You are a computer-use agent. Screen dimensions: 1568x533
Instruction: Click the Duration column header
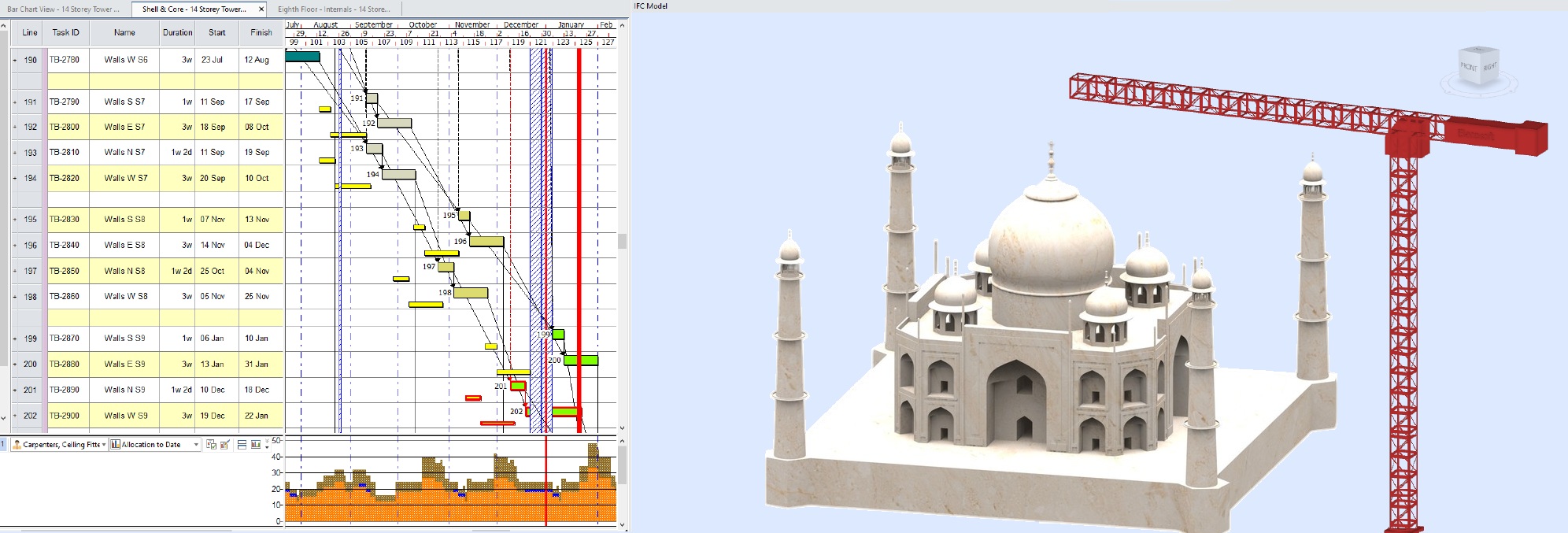click(177, 32)
